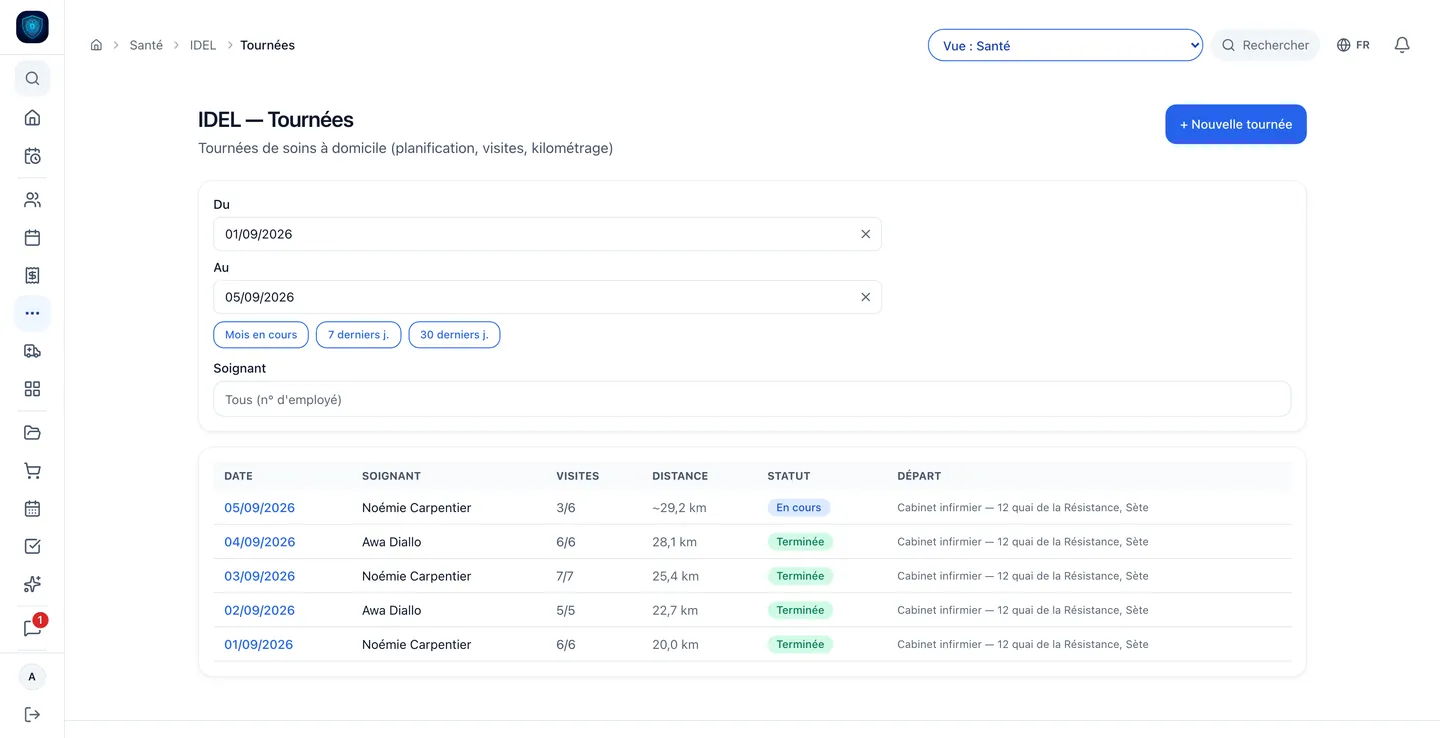The image size is (1440, 738).
Task: Click the En cours status badge
Action: coord(799,508)
